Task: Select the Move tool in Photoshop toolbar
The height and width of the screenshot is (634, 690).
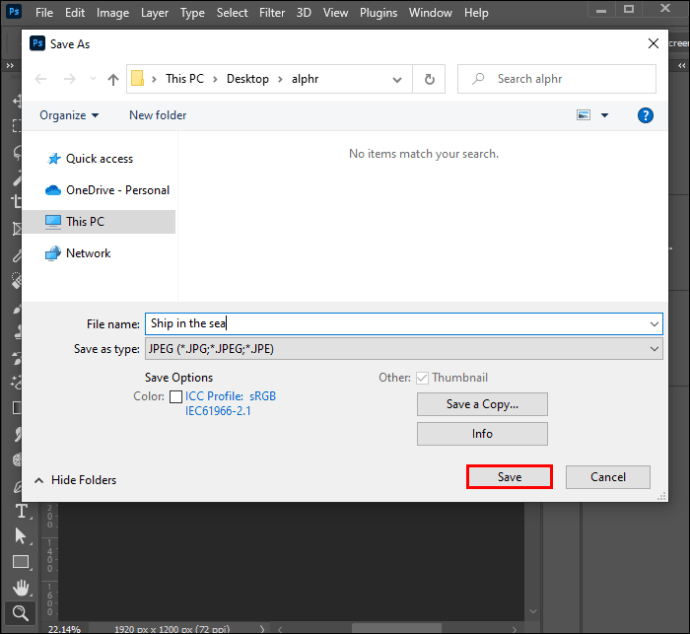Action: (x=17, y=101)
